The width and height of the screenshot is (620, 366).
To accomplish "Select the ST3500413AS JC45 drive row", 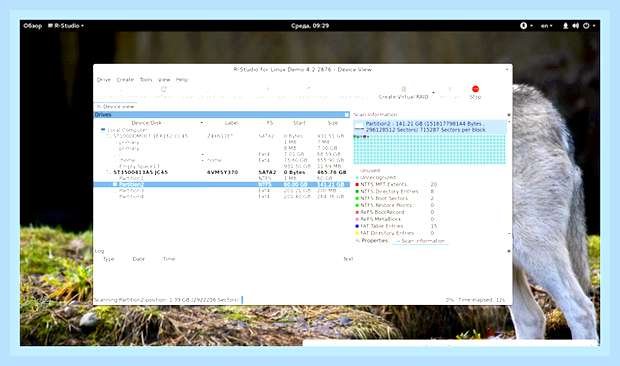I will click(221, 172).
